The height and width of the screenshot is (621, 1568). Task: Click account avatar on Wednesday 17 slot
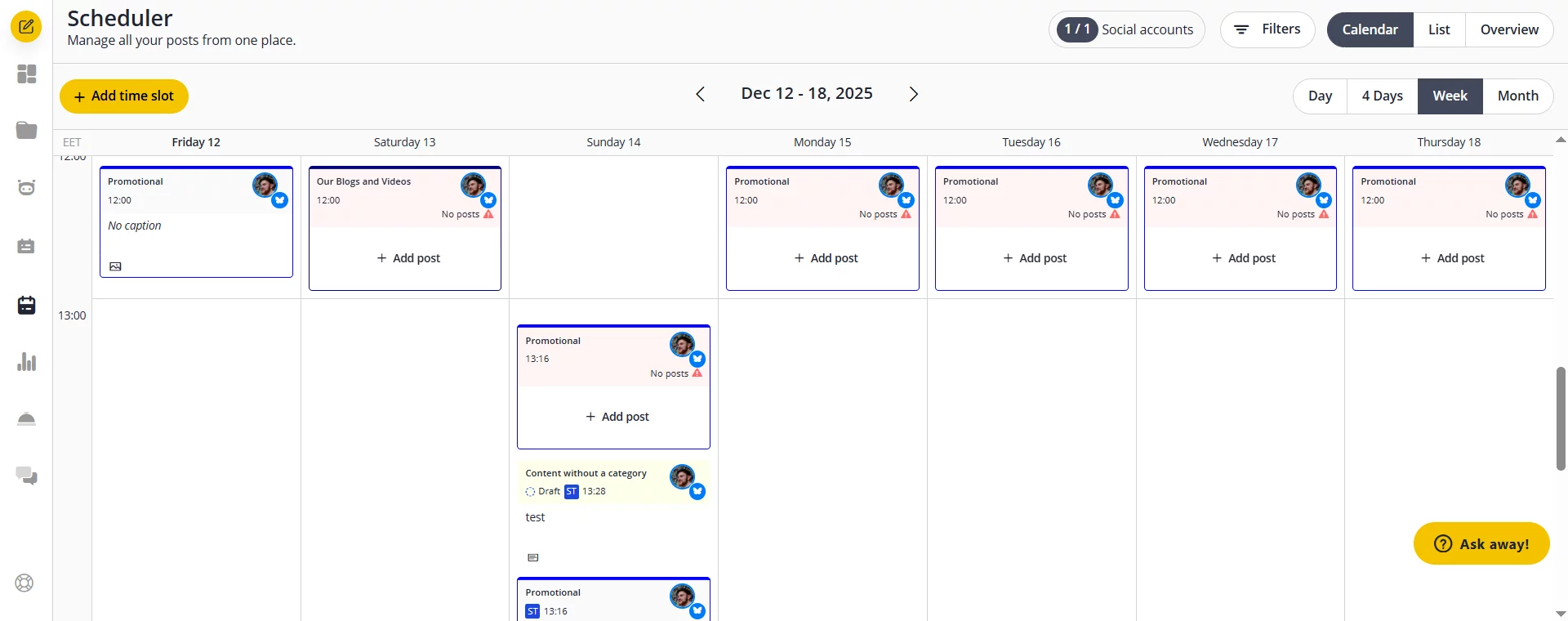pos(1308,185)
